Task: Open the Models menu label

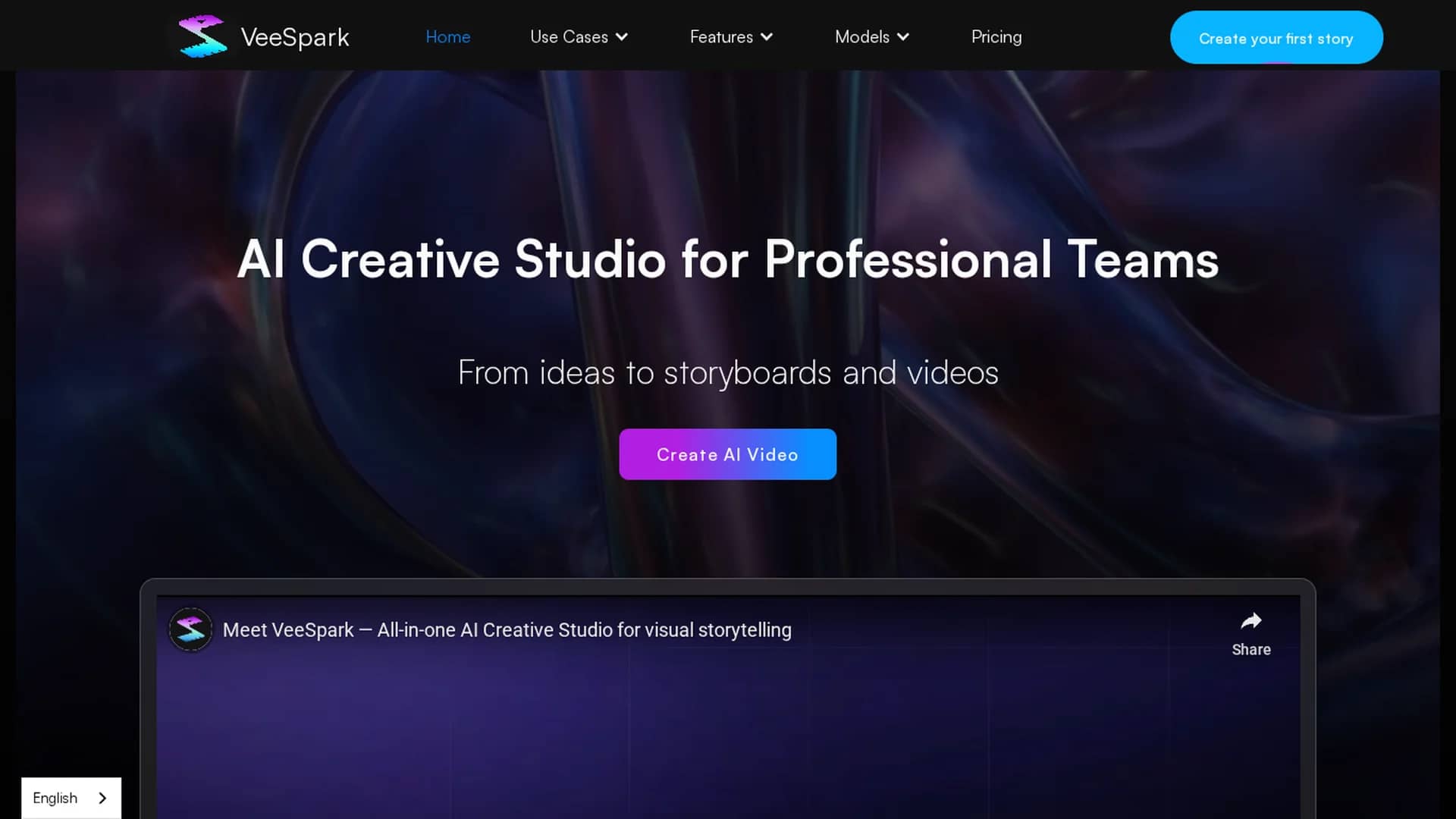Action: [x=862, y=36]
